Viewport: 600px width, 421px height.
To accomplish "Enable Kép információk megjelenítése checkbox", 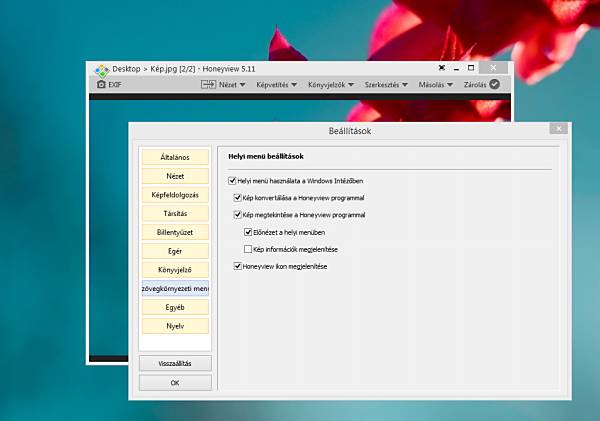I will pyautogui.click(x=248, y=249).
